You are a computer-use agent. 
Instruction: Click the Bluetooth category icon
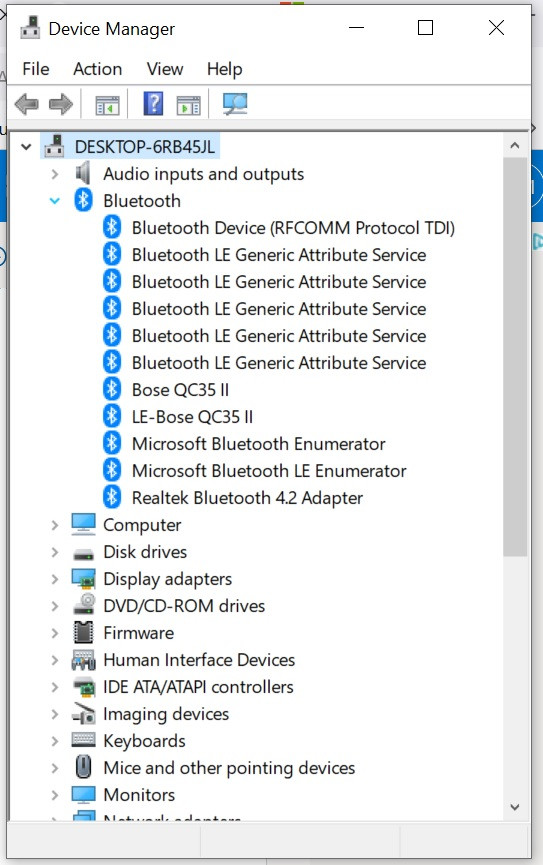point(83,200)
